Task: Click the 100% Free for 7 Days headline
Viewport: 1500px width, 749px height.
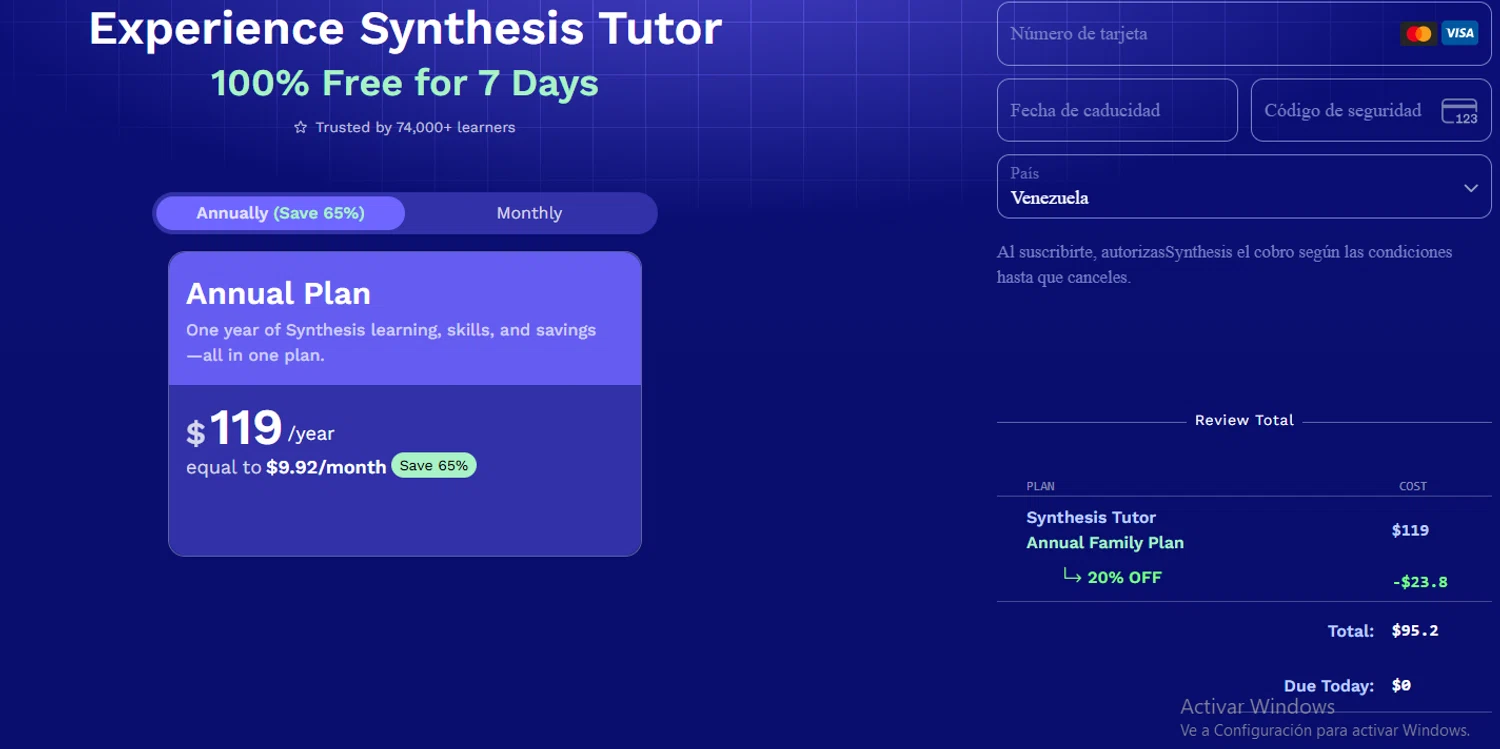Action: [405, 83]
